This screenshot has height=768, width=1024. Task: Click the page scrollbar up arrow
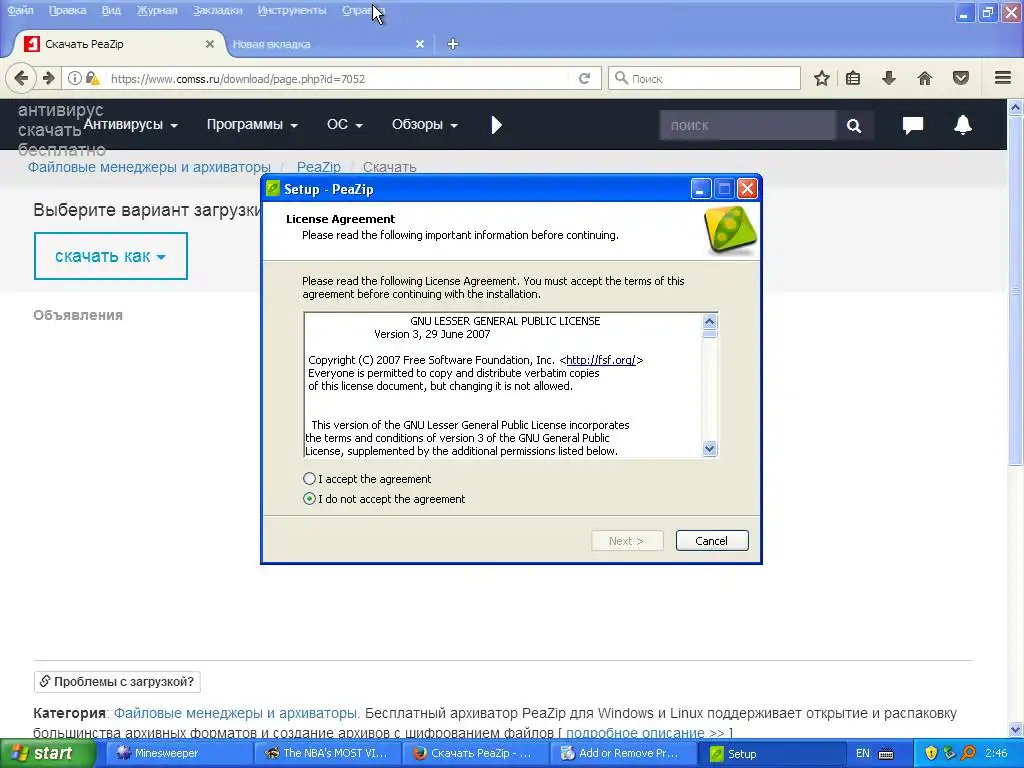1016,107
